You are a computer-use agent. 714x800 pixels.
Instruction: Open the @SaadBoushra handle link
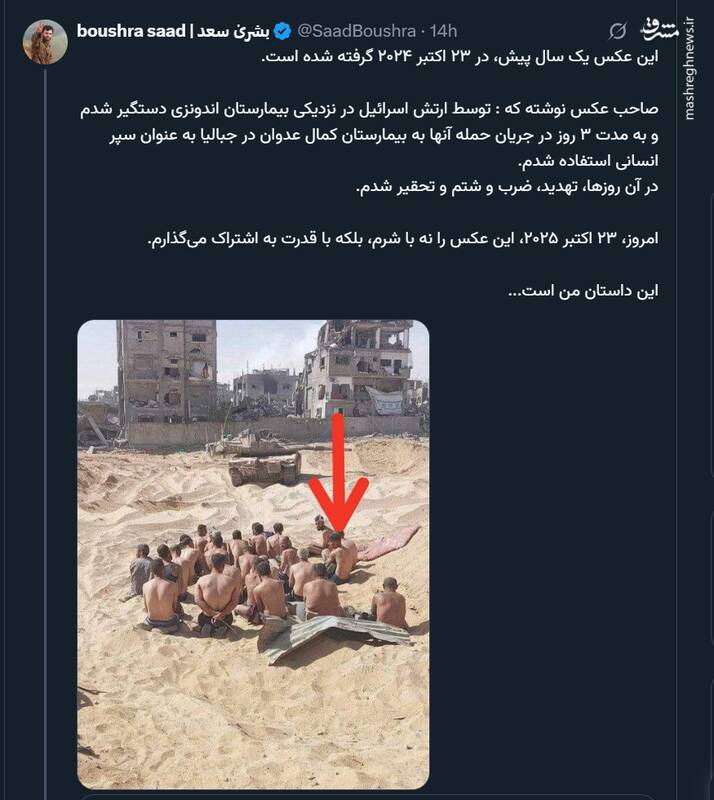[x=357, y=32]
